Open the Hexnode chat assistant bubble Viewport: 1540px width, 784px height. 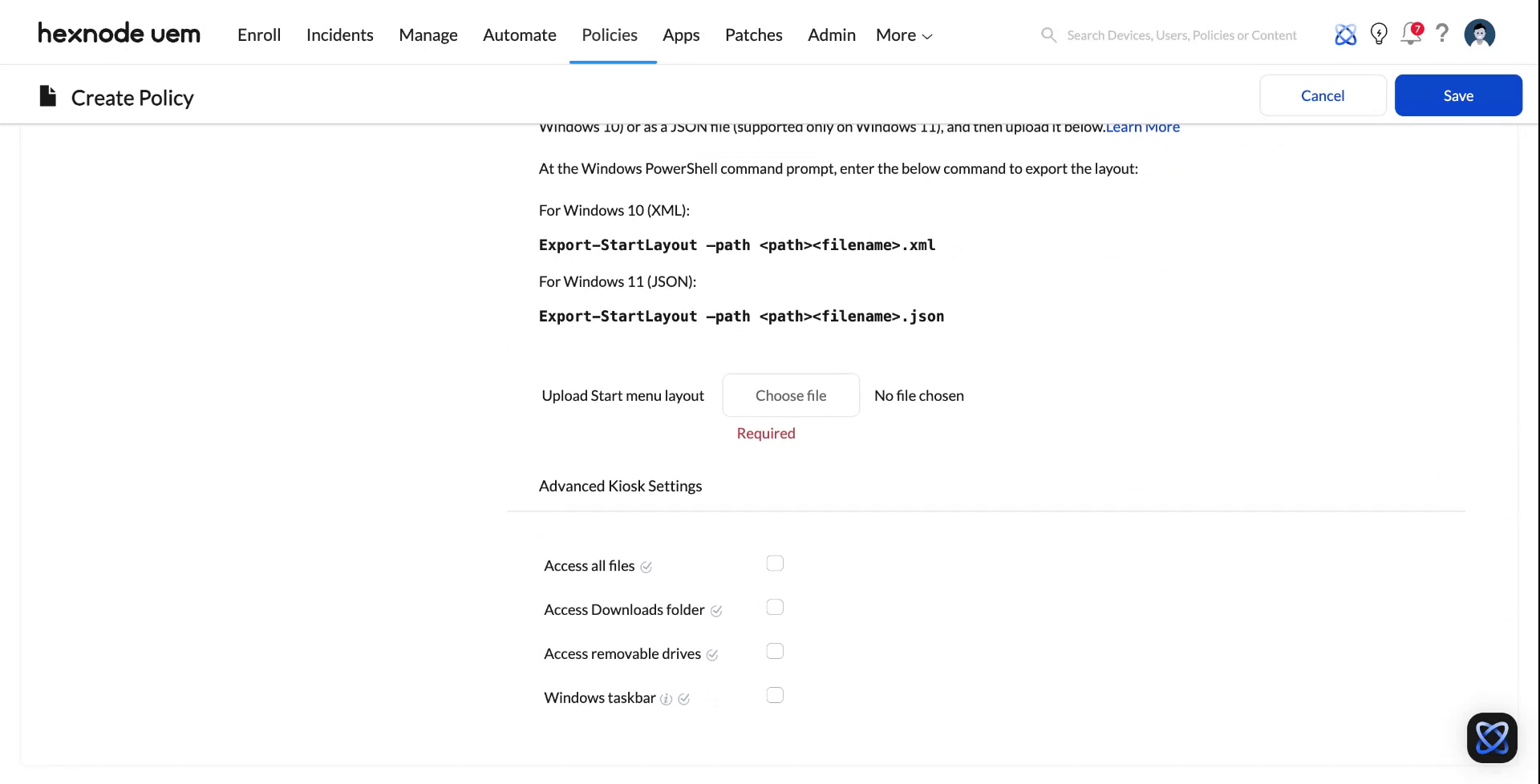pos(1492,737)
